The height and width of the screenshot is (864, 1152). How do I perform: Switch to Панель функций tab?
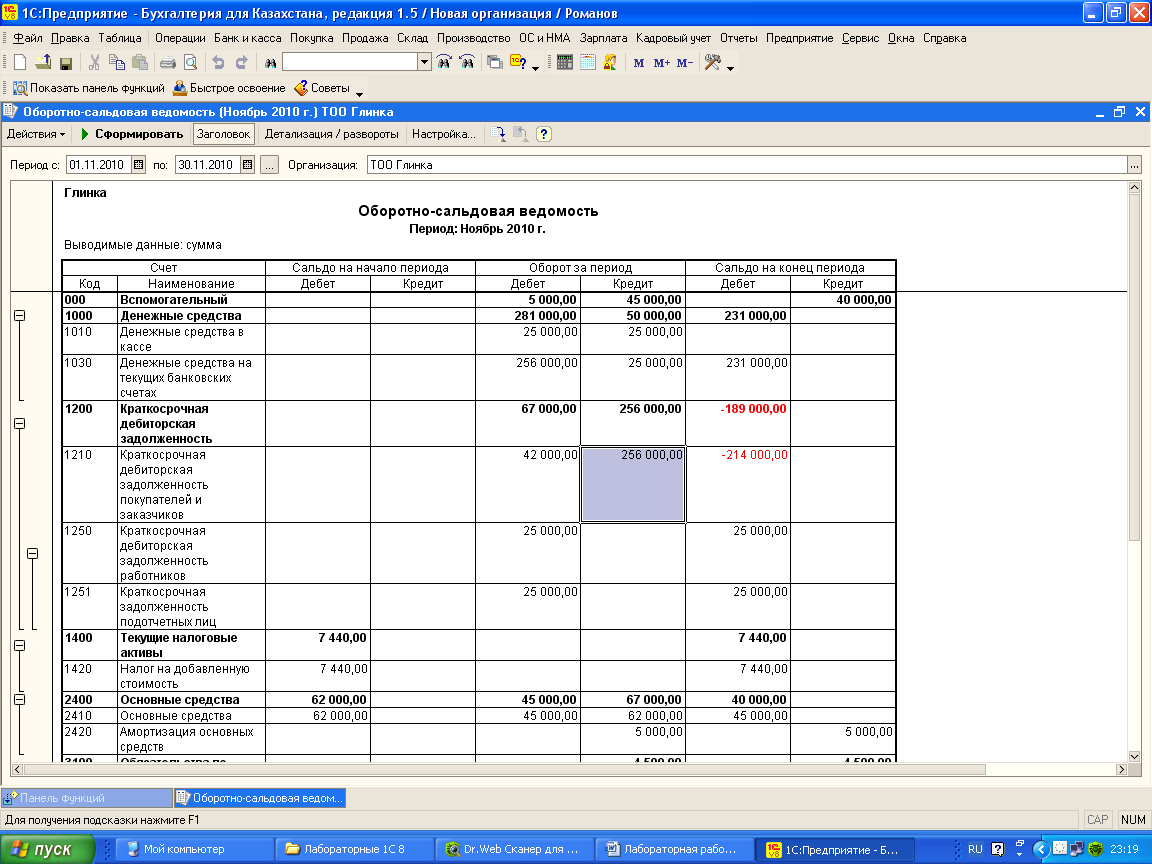click(87, 798)
